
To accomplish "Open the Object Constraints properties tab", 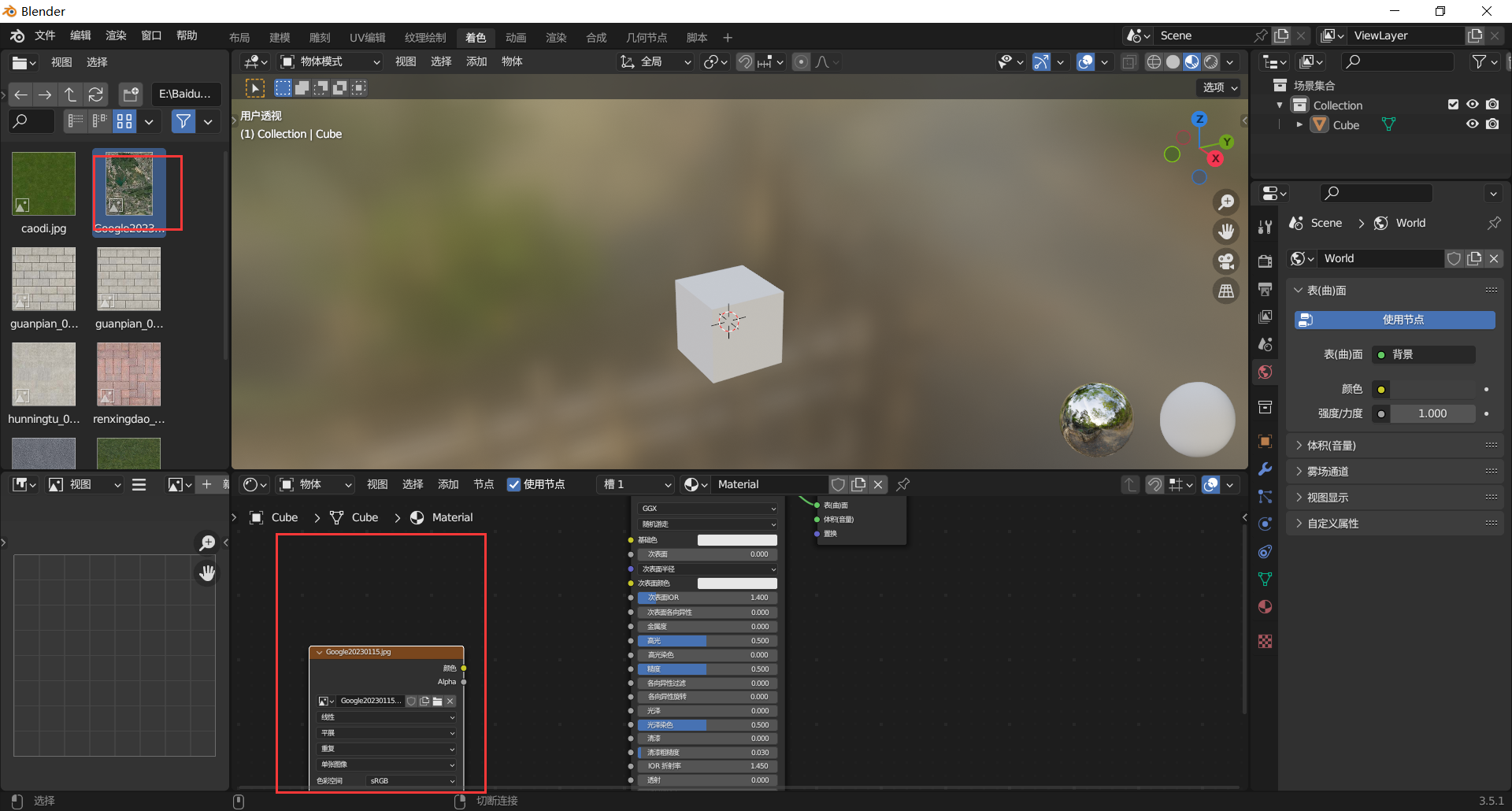I will [x=1265, y=552].
